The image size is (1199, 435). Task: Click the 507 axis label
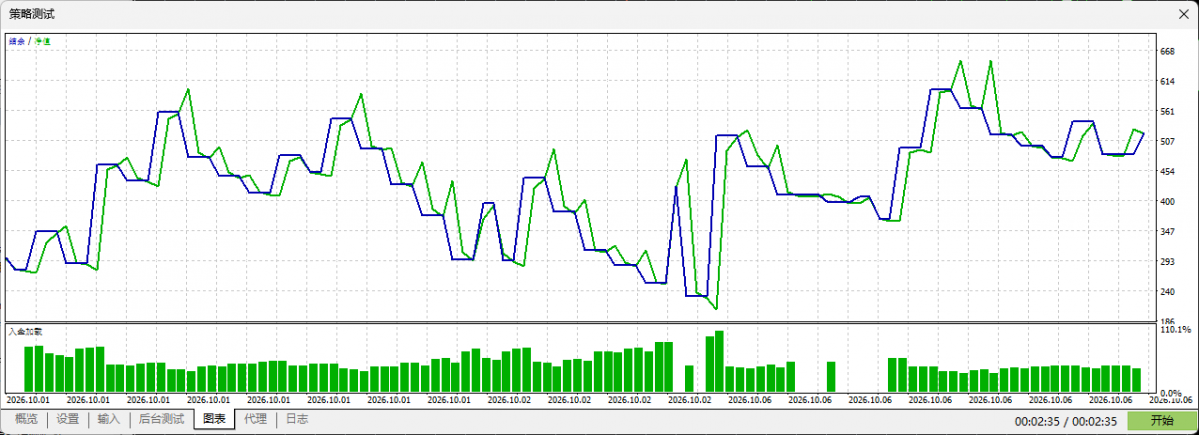1168,141
